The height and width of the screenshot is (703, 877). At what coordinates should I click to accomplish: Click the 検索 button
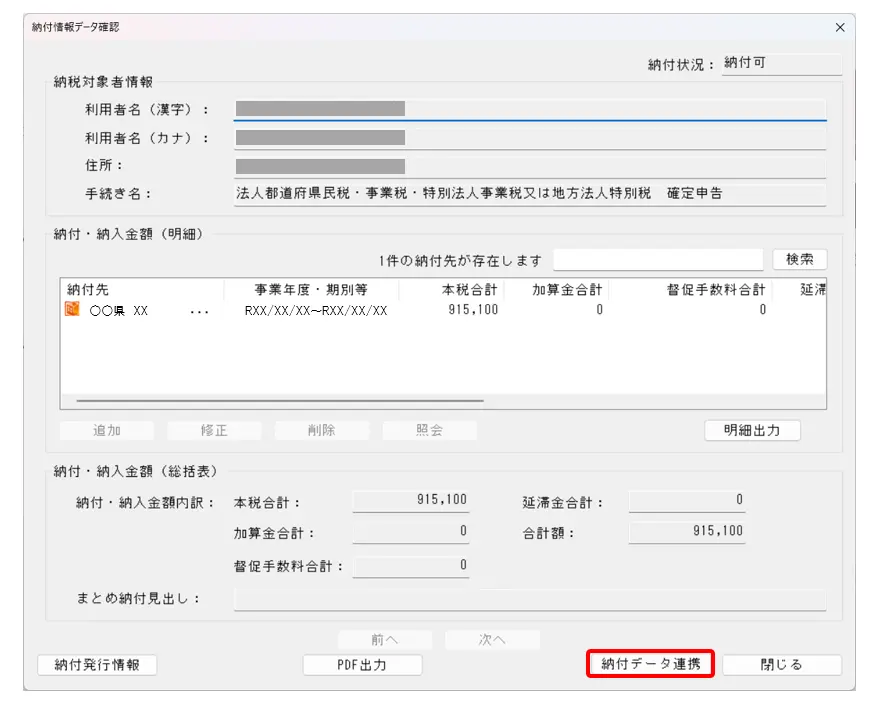point(799,260)
